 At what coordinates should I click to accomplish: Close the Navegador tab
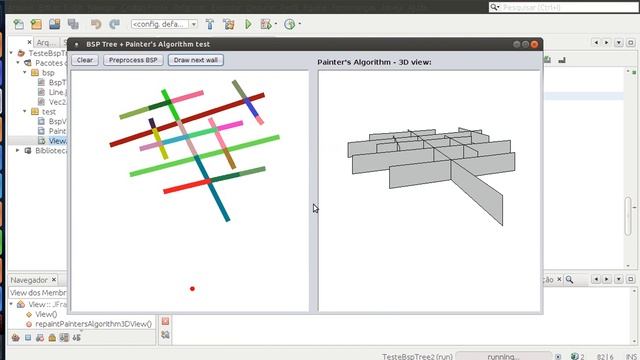click(54, 280)
